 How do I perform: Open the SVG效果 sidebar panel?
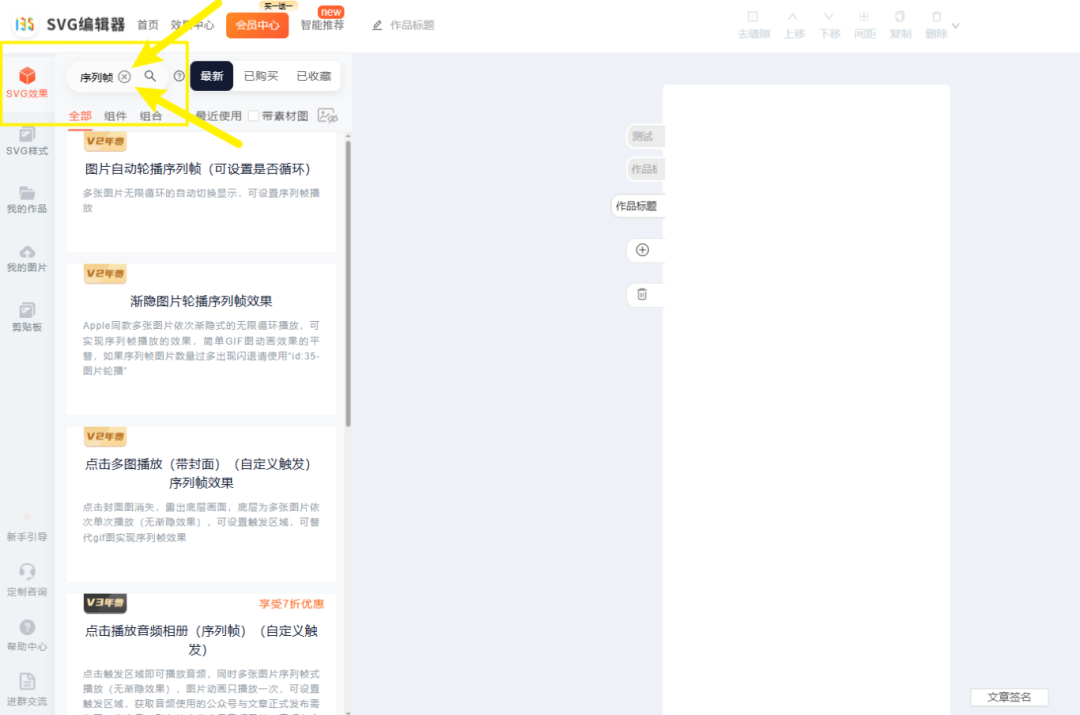(27, 82)
